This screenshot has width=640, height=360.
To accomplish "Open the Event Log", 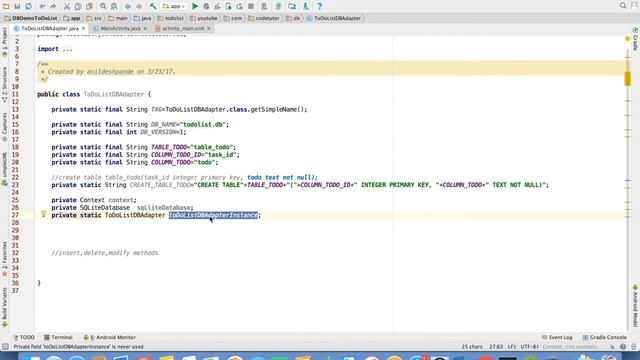I will point(557,338).
